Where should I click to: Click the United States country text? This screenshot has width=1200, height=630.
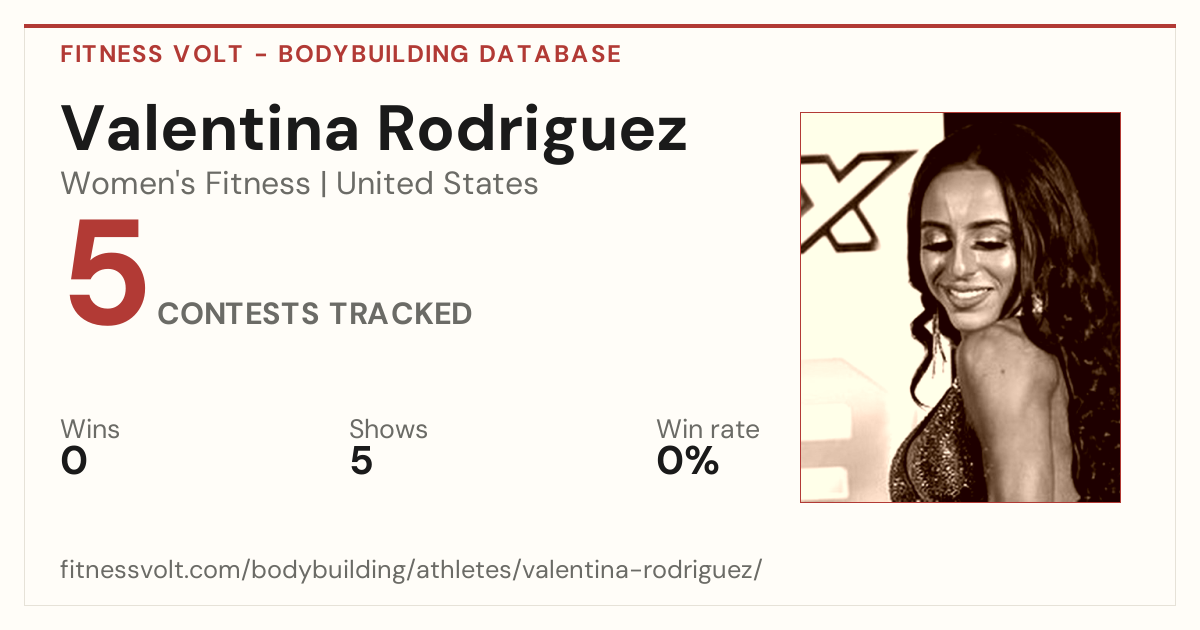point(437,184)
